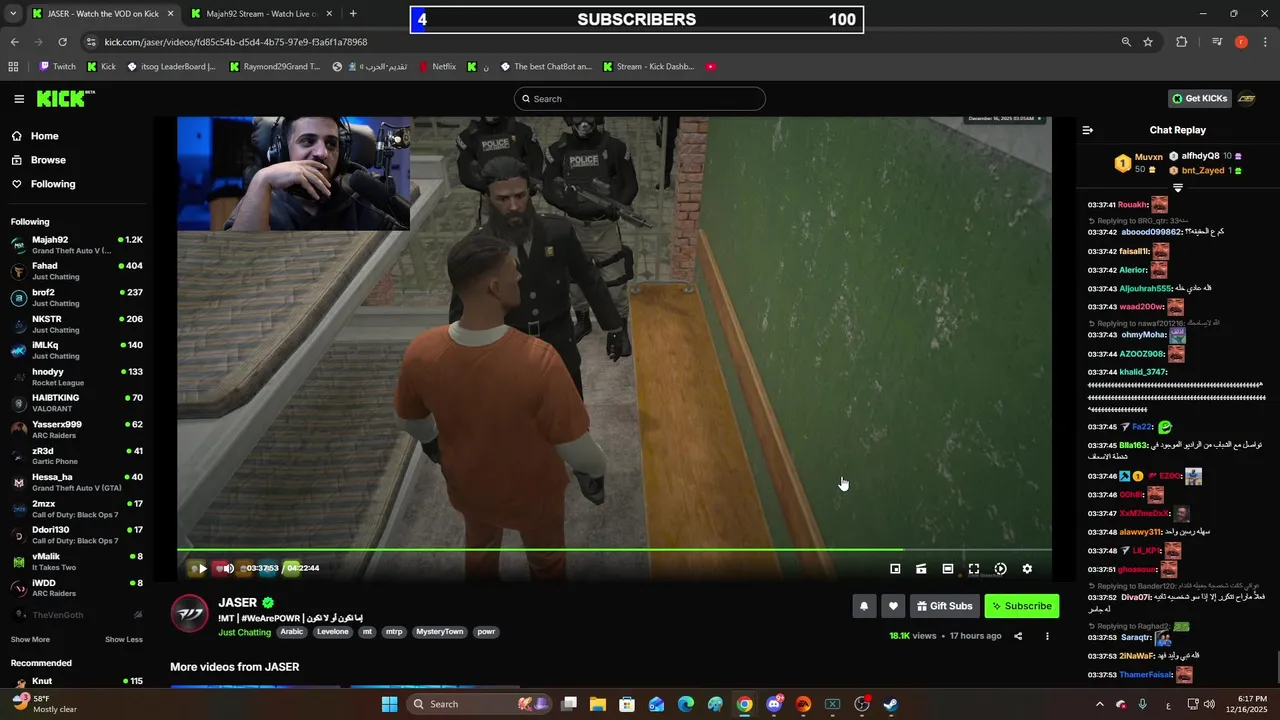Click Get KICKs button
Viewport: 1280px width, 720px height.
click(x=1199, y=98)
